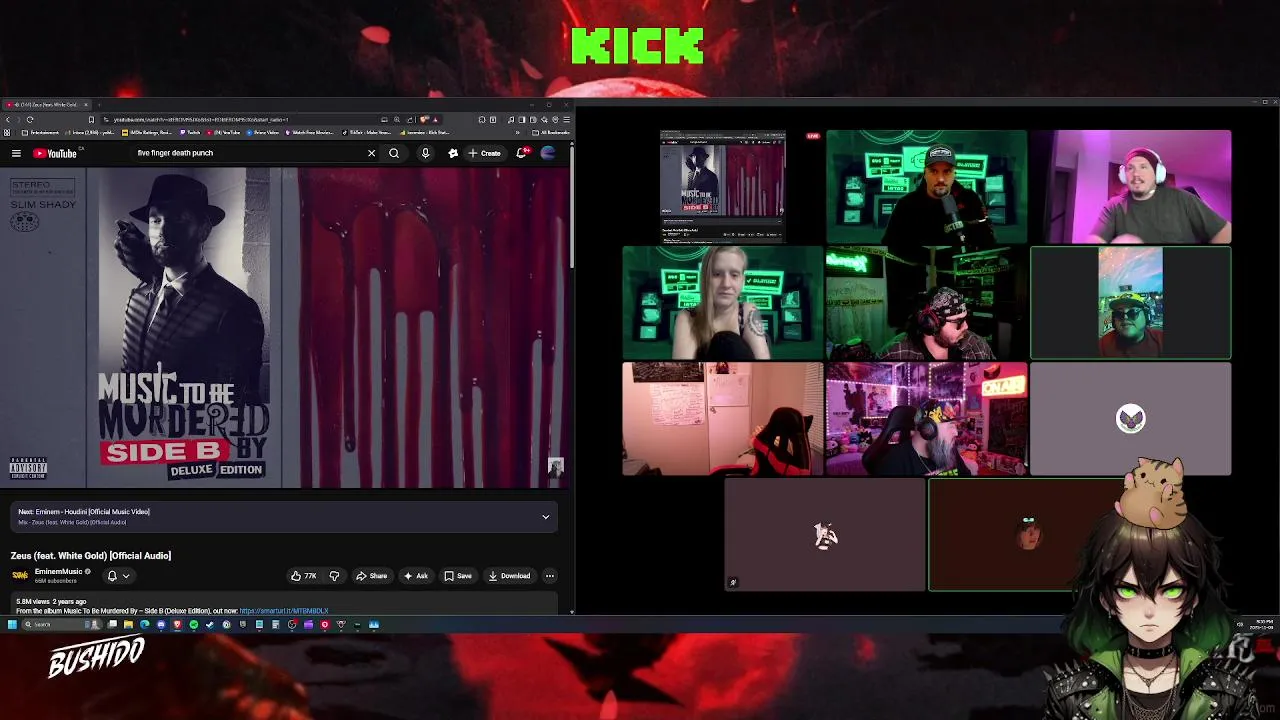Open a new browser tab
The height and width of the screenshot is (720, 1280).
(99, 104)
